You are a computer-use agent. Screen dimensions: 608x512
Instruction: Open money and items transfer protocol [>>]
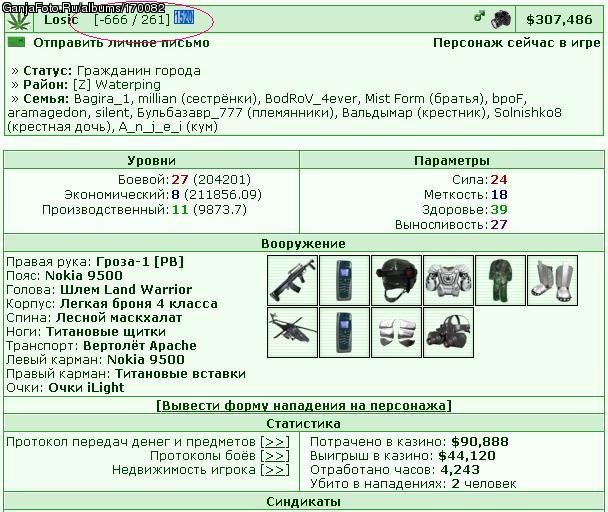[275, 442]
